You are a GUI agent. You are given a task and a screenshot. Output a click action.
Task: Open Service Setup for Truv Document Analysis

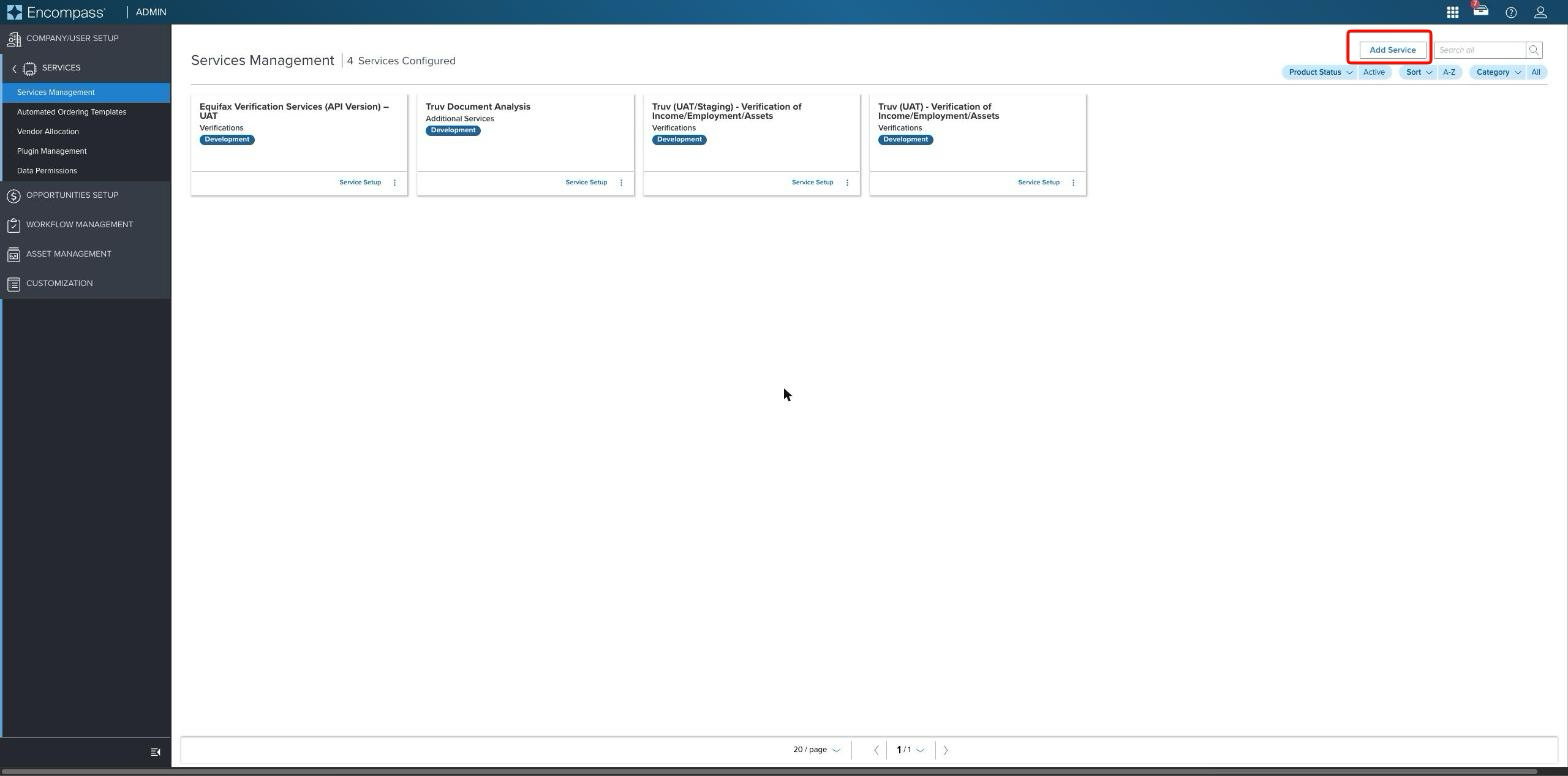tap(586, 183)
